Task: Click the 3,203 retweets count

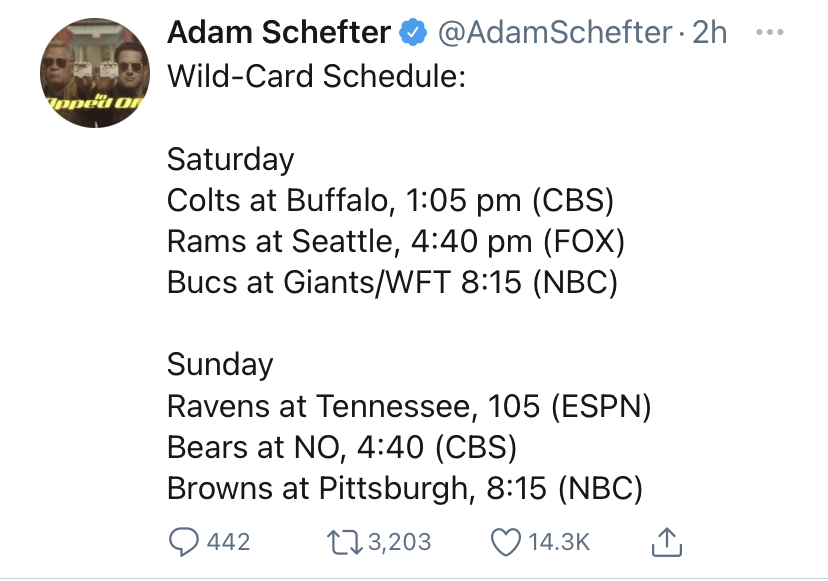Action: coord(399,542)
